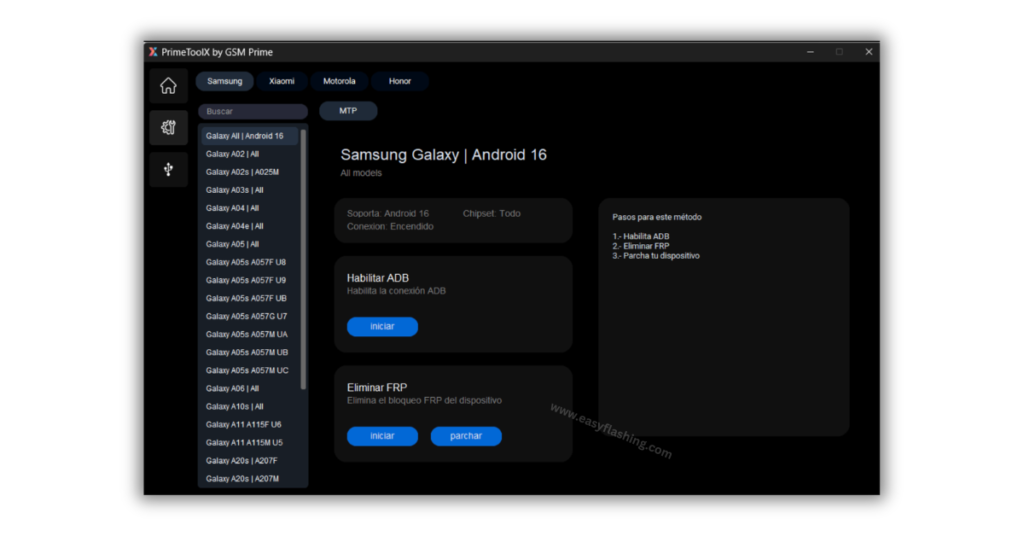
Task: Select Galaxy A20s | A207F
Action: click(x=249, y=461)
